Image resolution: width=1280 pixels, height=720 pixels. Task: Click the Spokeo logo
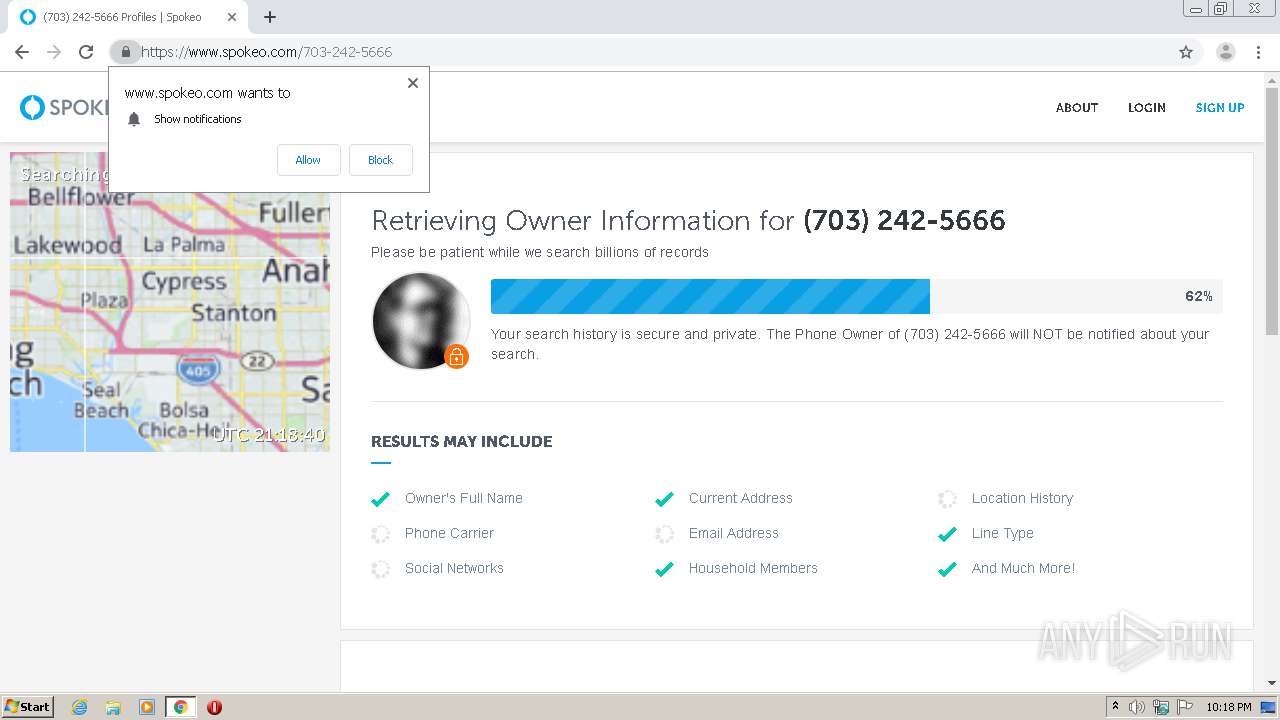coord(65,107)
